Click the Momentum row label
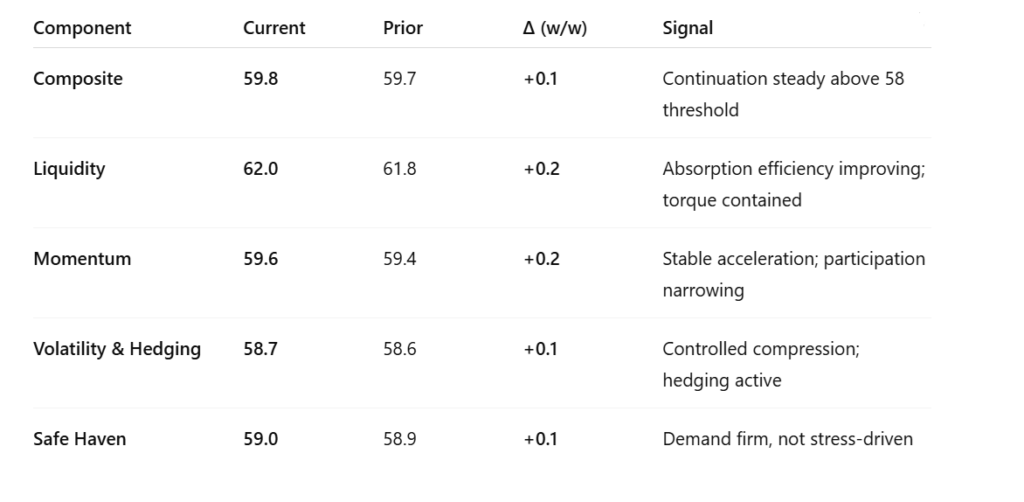The width and height of the screenshot is (1024, 502). 82,259
